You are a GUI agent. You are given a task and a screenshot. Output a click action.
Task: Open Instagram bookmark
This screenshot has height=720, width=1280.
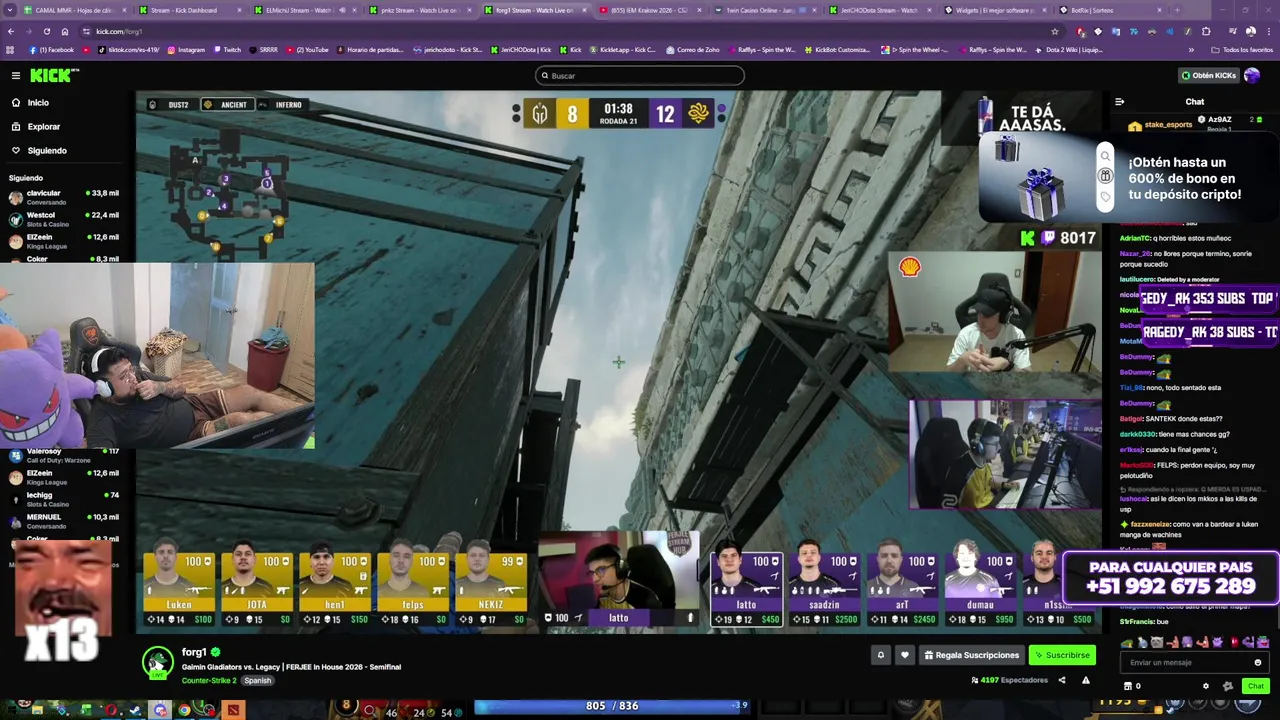186,50
